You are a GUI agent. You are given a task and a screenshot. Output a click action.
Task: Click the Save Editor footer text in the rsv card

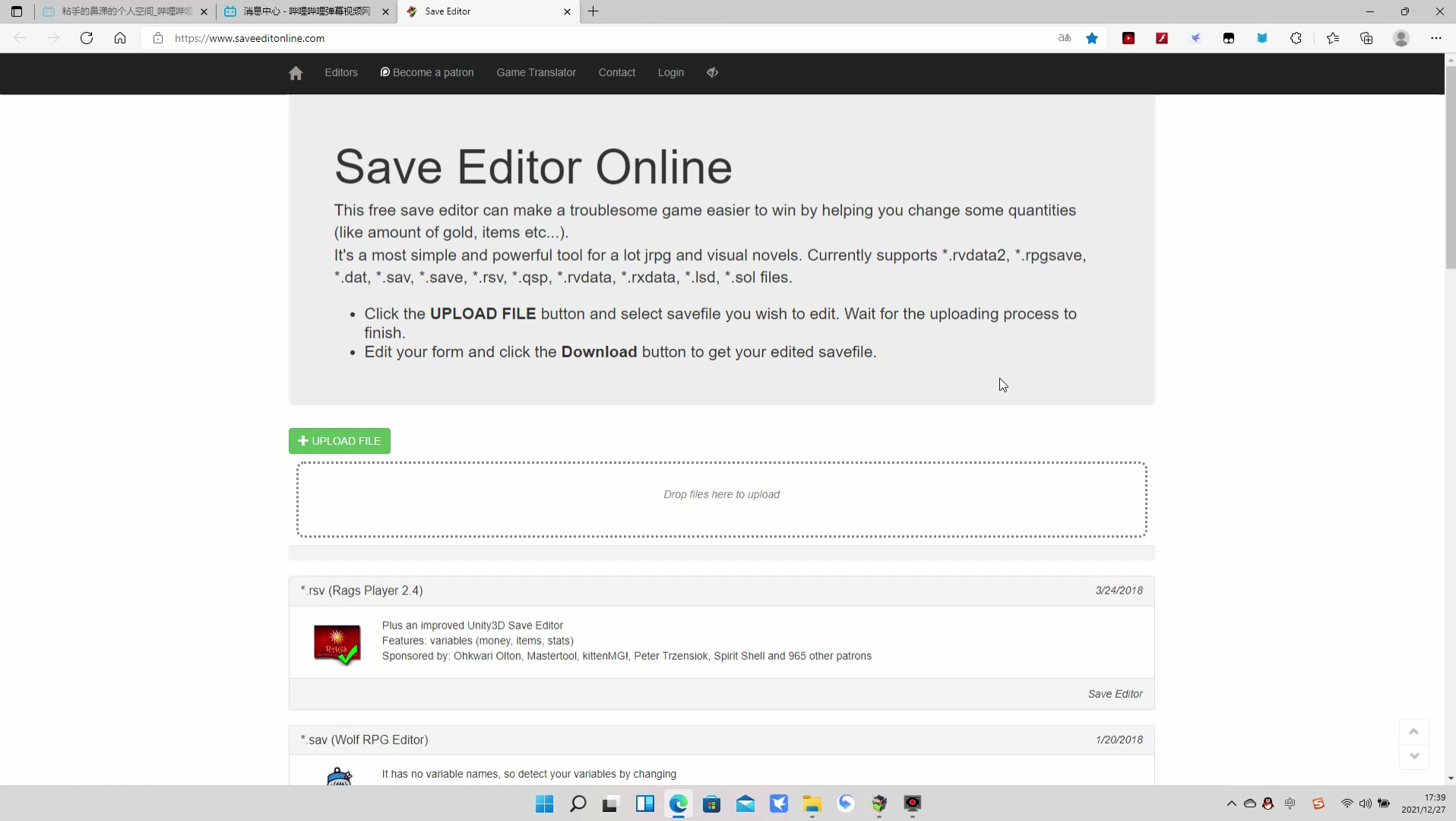tap(1116, 694)
